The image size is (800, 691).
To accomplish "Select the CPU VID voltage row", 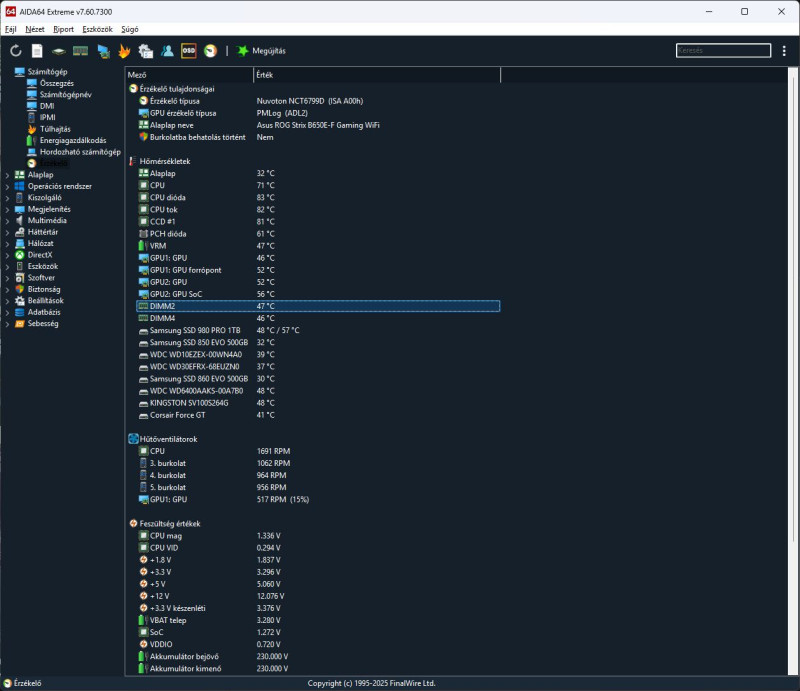I will click(x=318, y=548).
